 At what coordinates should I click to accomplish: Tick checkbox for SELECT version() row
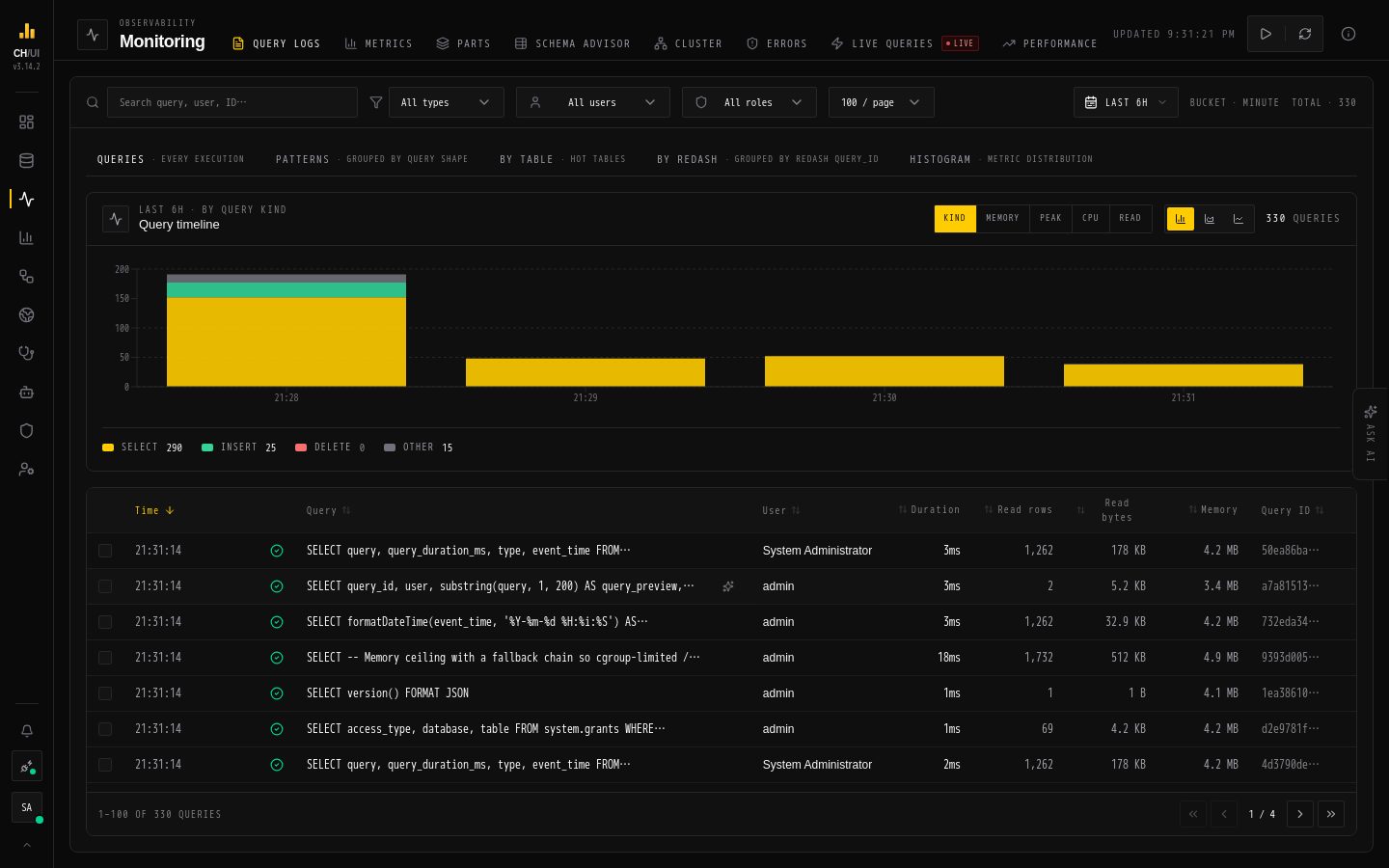tap(105, 693)
